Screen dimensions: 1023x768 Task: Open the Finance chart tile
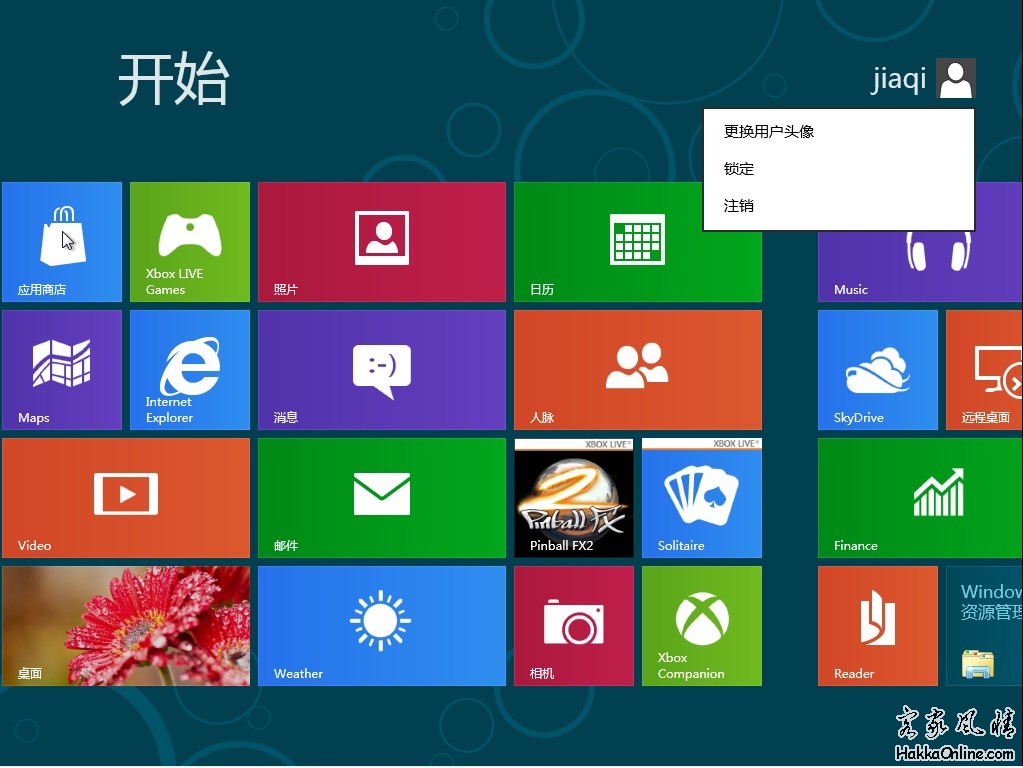pyautogui.click(x=921, y=498)
